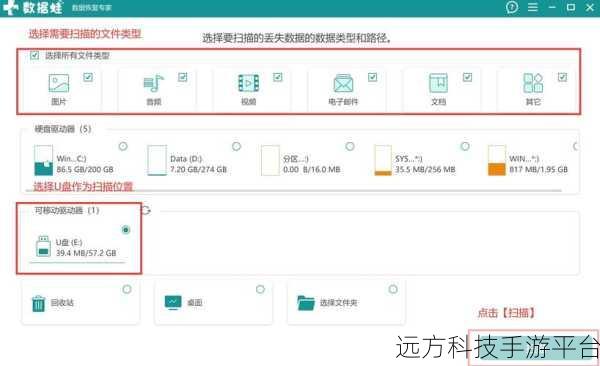The height and width of the screenshot is (366, 600).
Task: Click the 桌面 label
Action: 194,303
